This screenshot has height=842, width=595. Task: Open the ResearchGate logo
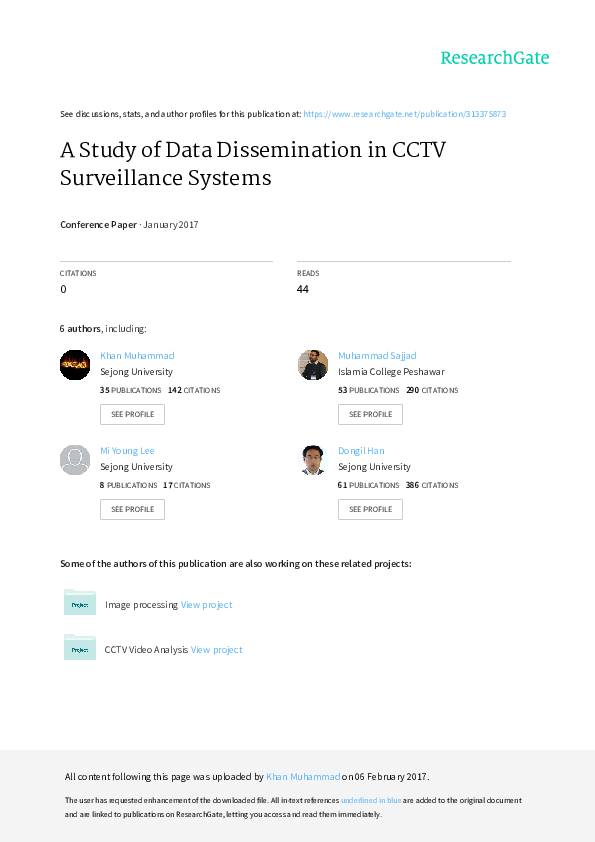[495, 59]
